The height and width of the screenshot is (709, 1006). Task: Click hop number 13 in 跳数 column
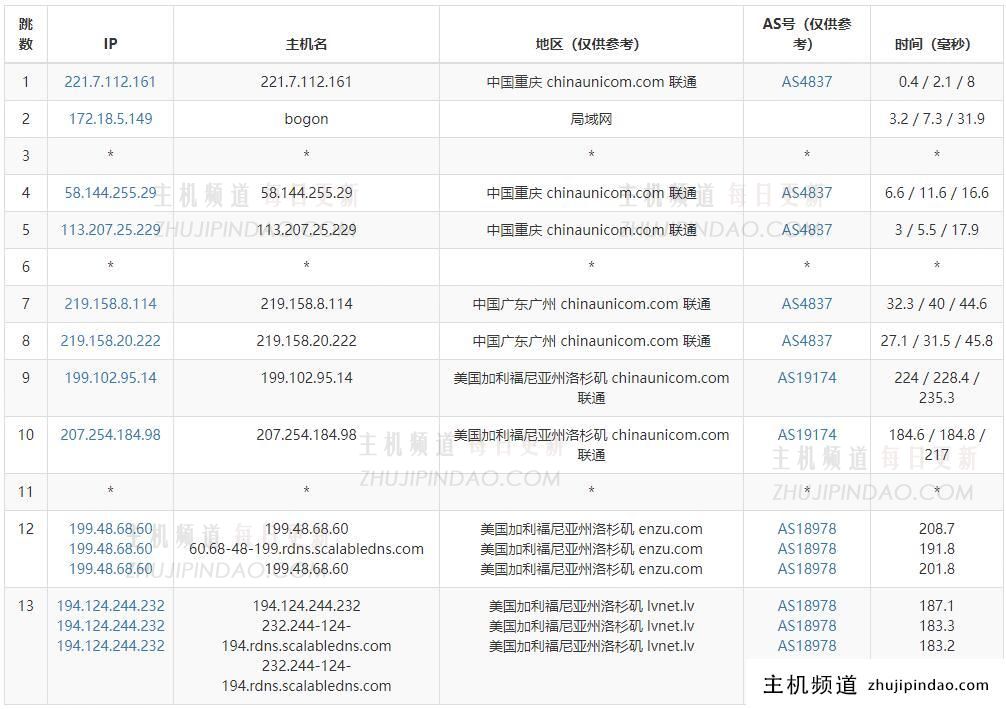[26, 606]
